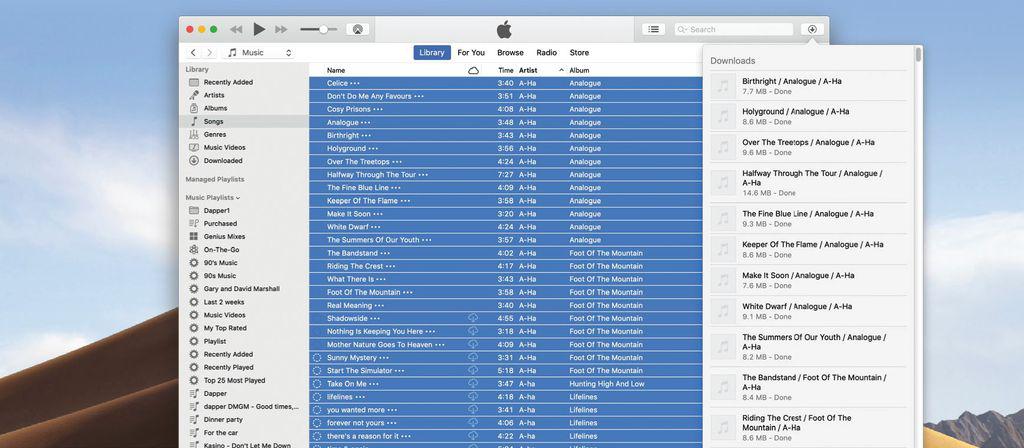The height and width of the screenshot is (448, 1024).
Task: Open the more options dots for Celice
Action: 355,83
